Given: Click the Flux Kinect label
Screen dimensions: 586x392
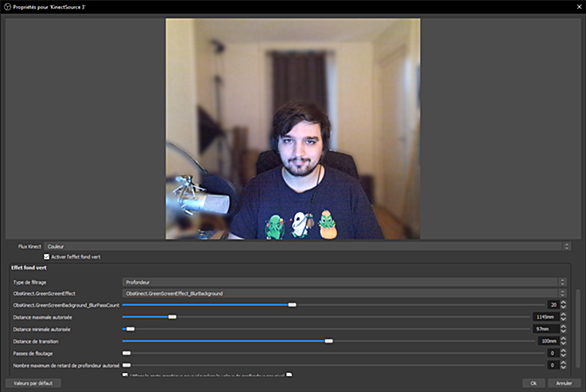Looking at the screenshot, I should pos(30,247).
